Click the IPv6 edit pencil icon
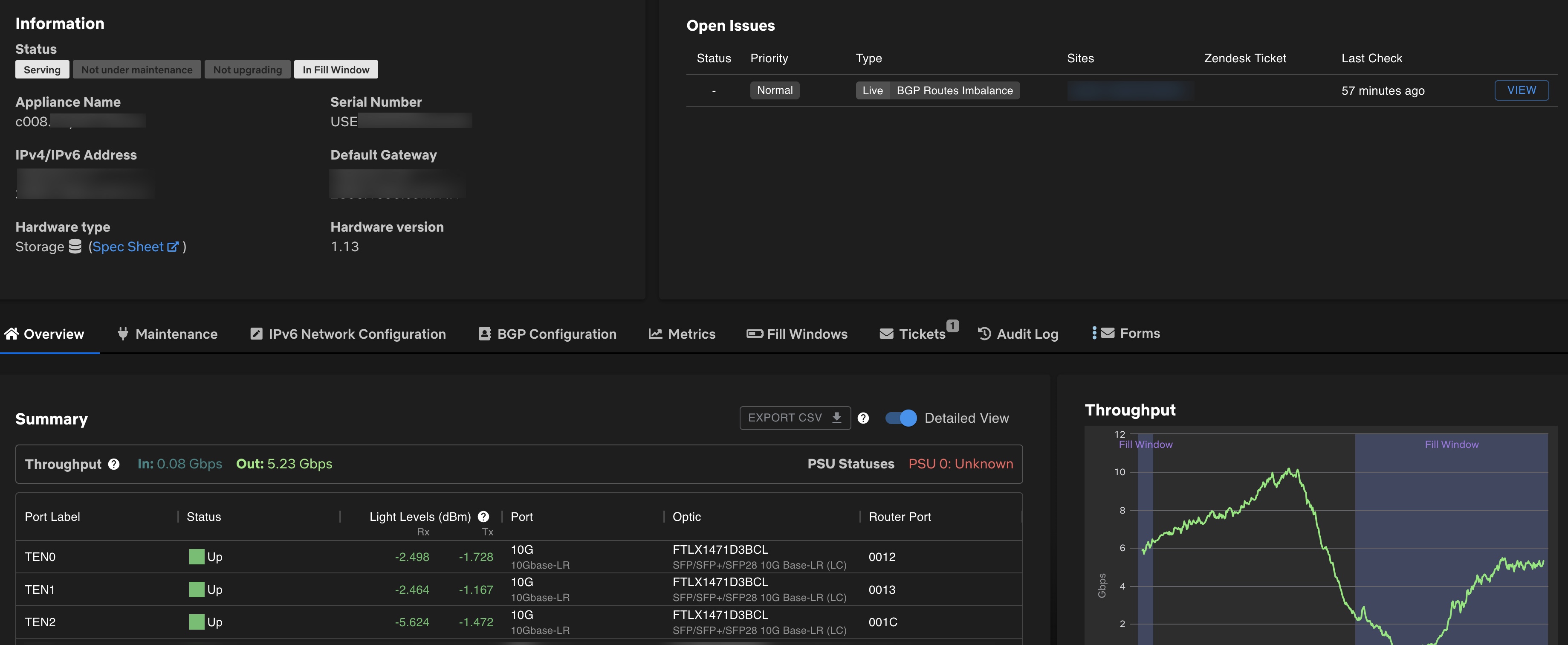 [256, 333]
